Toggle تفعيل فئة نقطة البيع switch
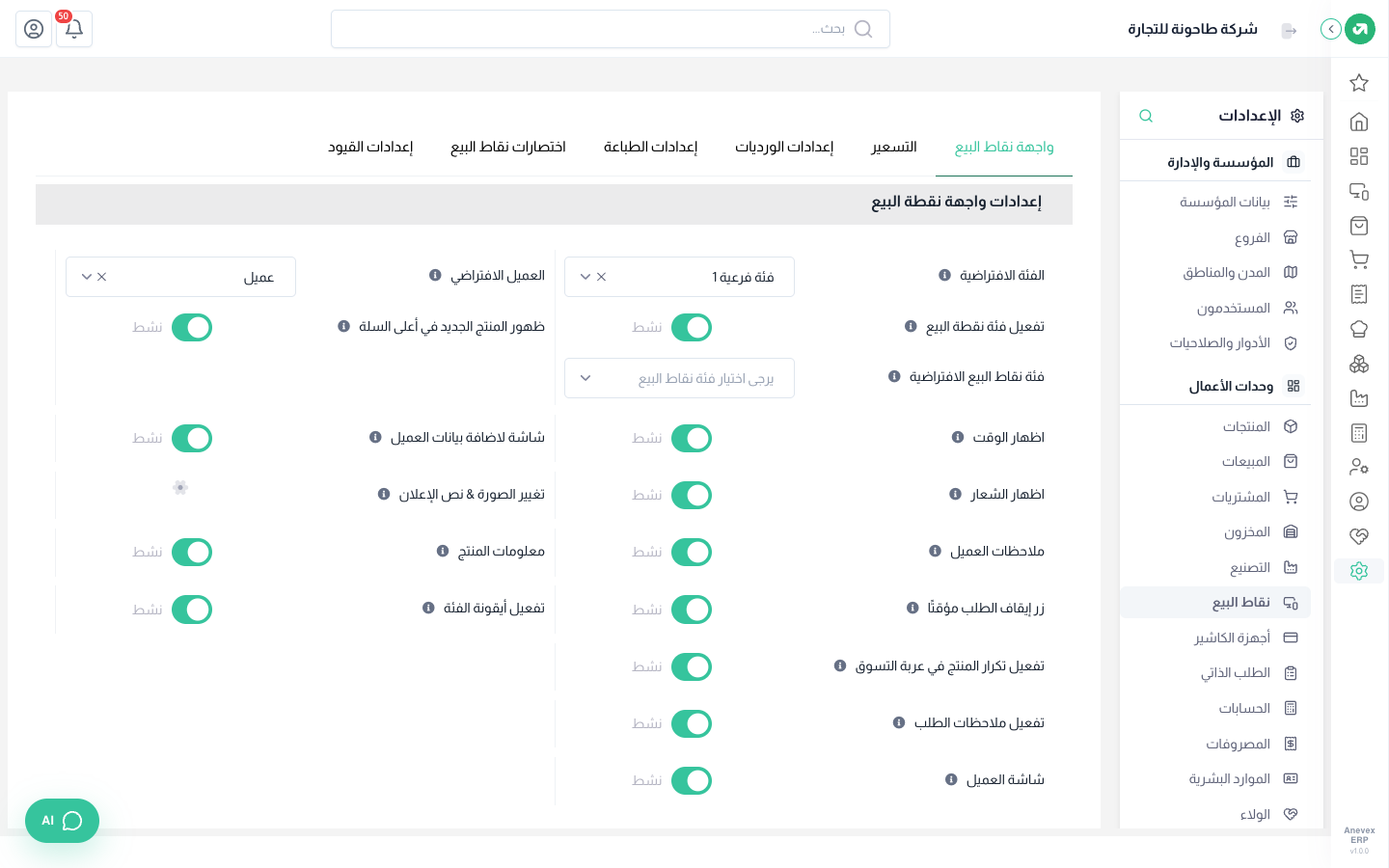Viewport: 1389px width, 868px height. pos(692,327)
